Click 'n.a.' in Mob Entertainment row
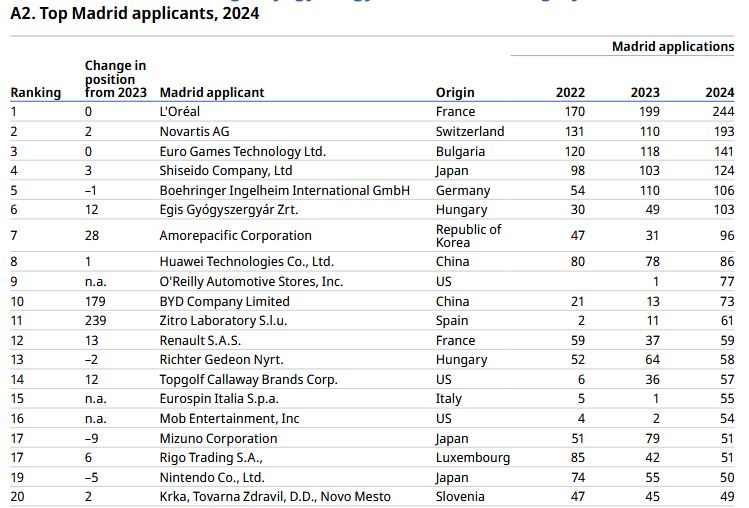 96,419
